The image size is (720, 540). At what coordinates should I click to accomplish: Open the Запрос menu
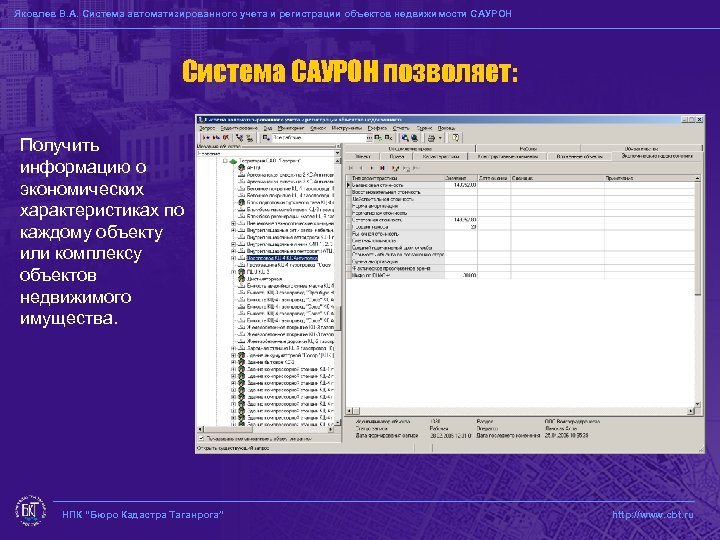[208, 128]
